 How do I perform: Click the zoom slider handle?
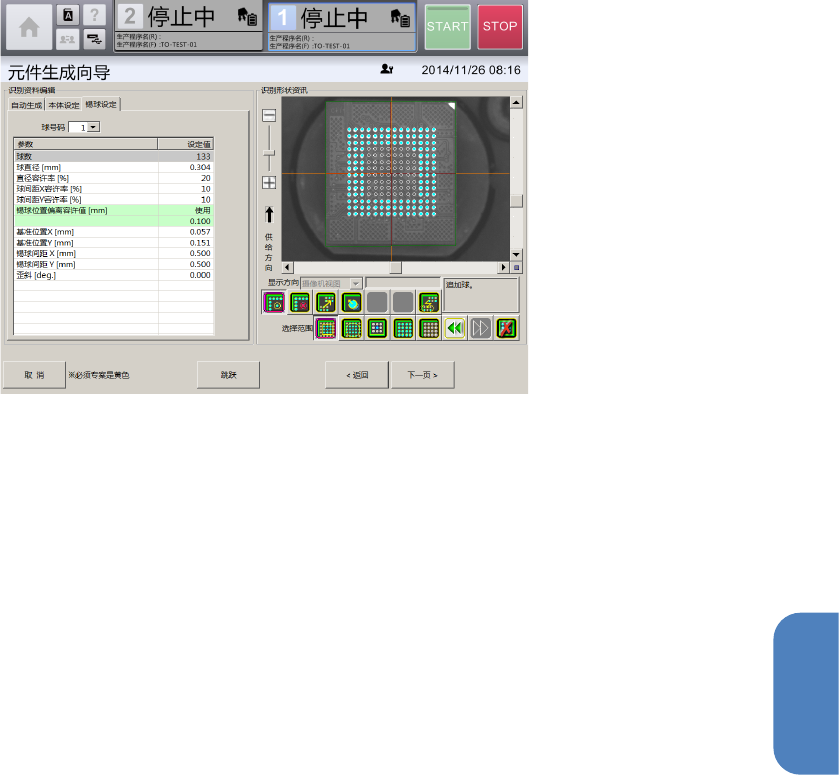pos(269,154)
